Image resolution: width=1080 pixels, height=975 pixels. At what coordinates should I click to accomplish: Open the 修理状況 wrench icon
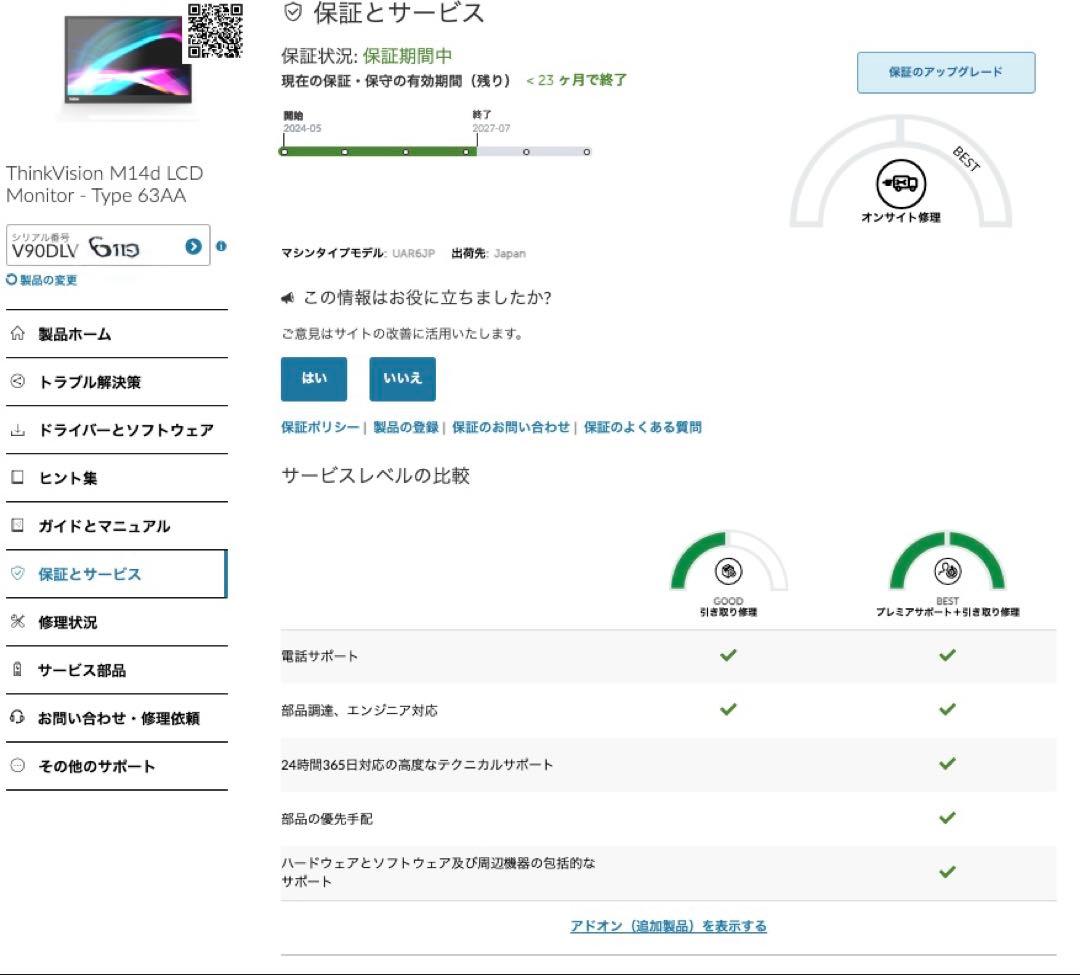pos(16,622)
